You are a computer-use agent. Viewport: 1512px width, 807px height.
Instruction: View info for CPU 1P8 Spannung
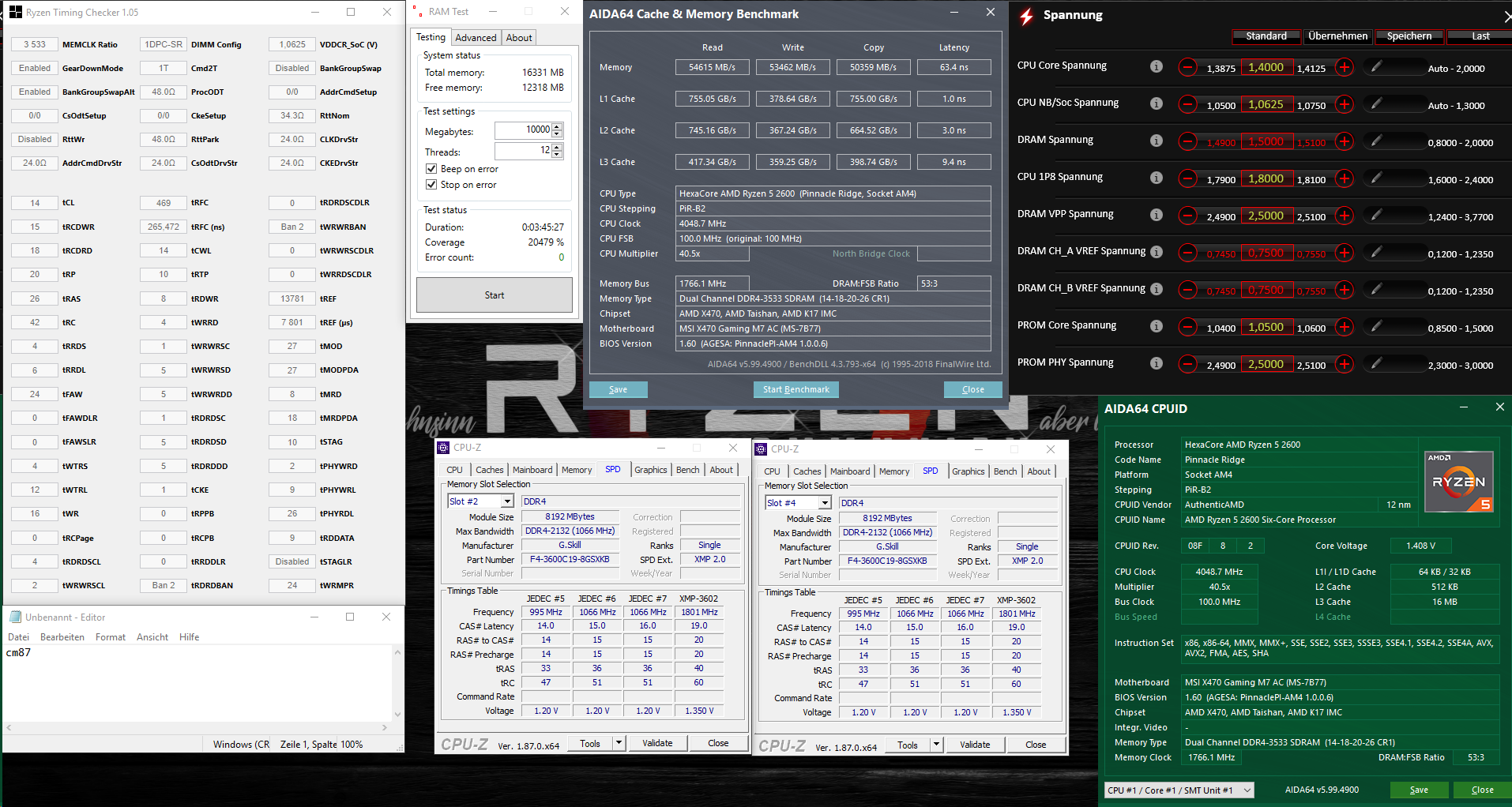[1157, 178]
